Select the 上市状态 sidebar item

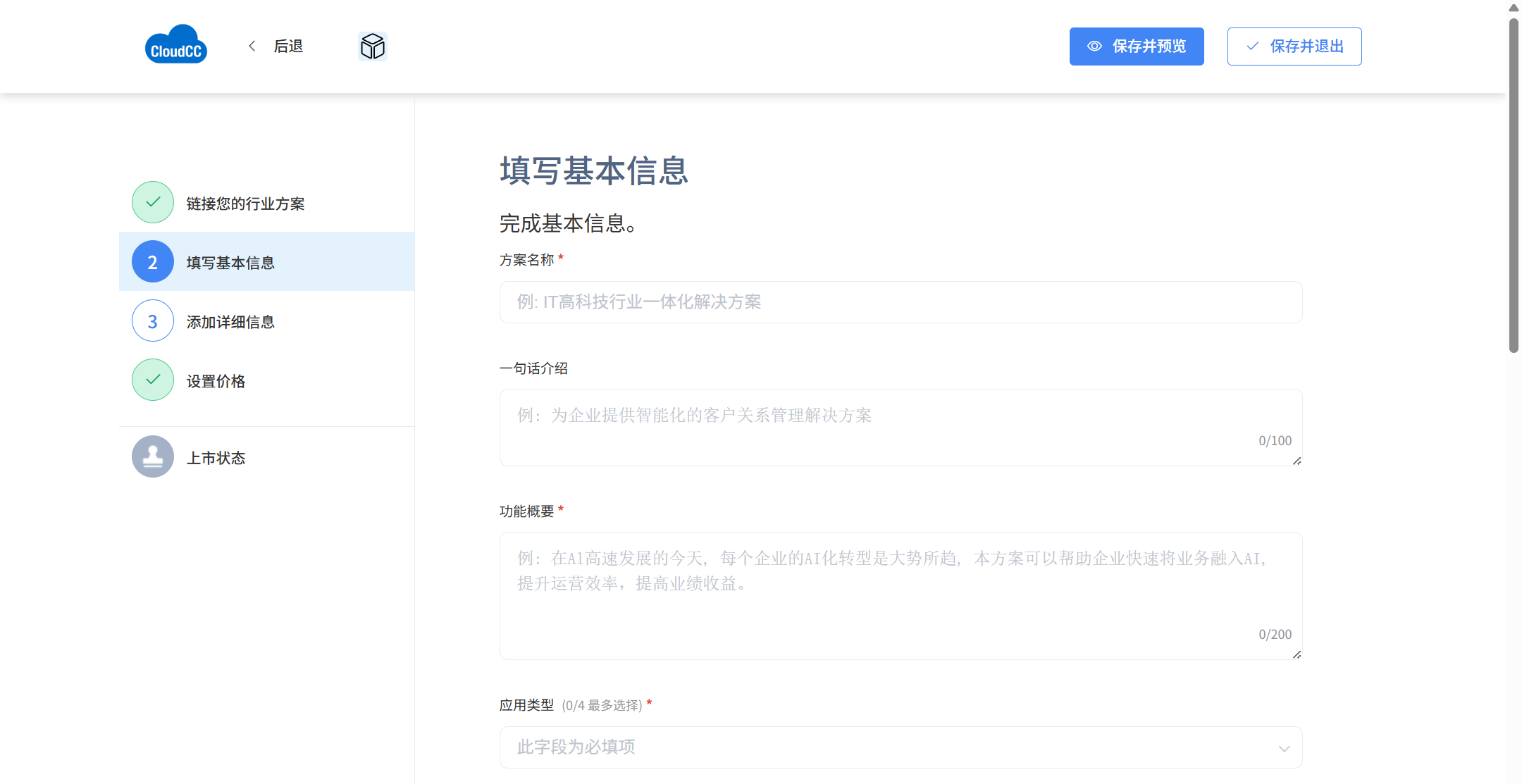pos(216,458)
